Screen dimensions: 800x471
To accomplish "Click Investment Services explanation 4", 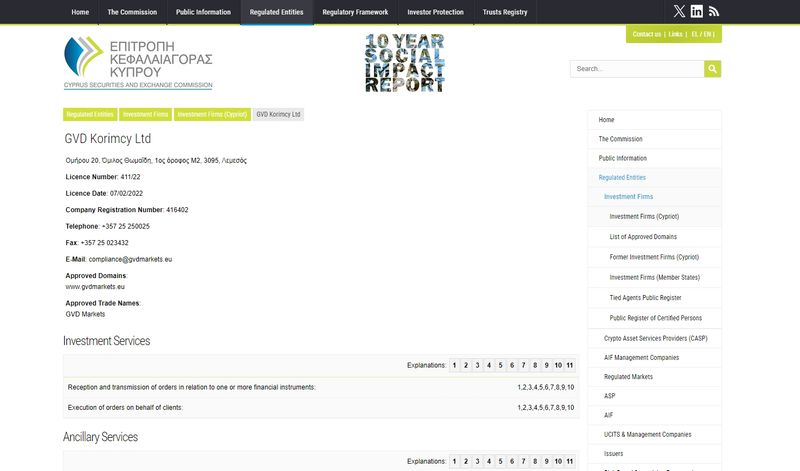I will 489,365.
